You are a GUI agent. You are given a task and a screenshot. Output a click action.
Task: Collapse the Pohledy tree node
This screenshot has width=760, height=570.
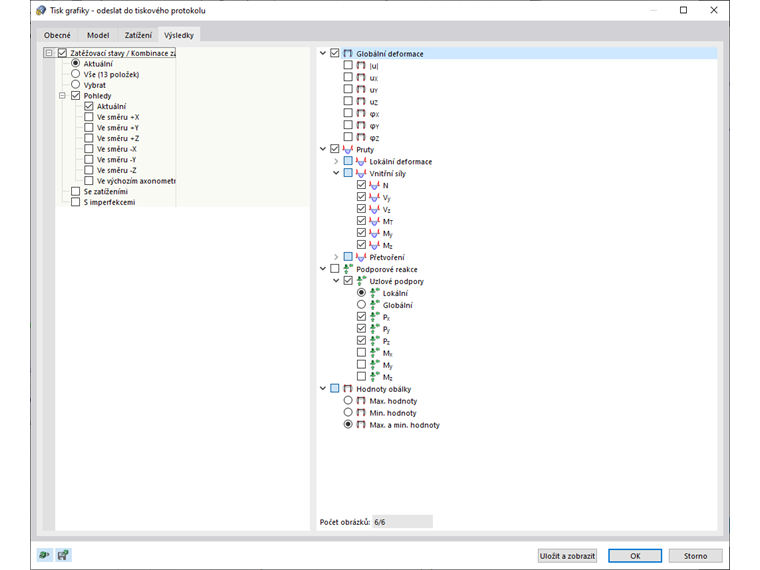tap(62, 95)
